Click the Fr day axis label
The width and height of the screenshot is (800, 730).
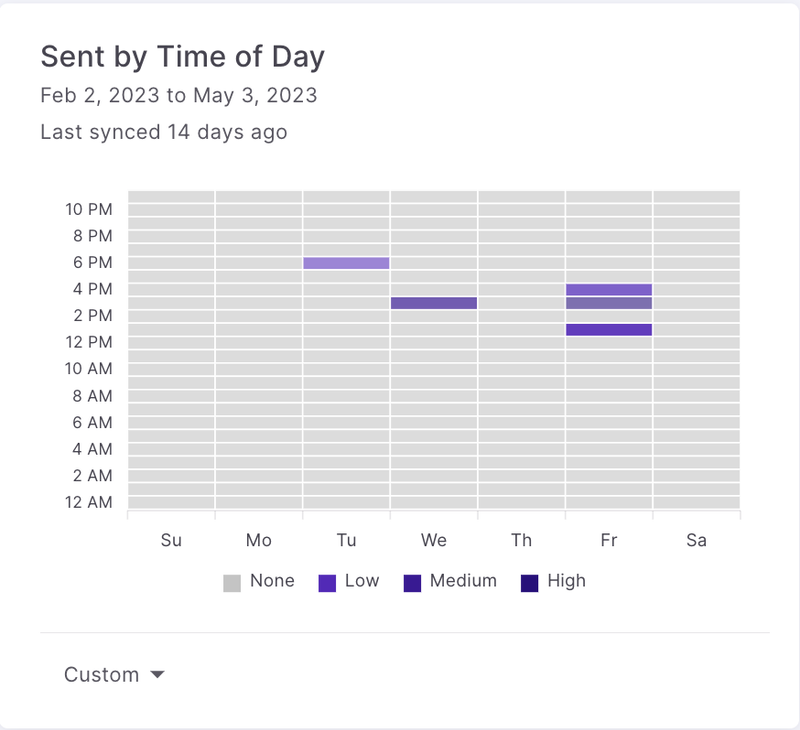pyautogui.click(x=609, y=541)
